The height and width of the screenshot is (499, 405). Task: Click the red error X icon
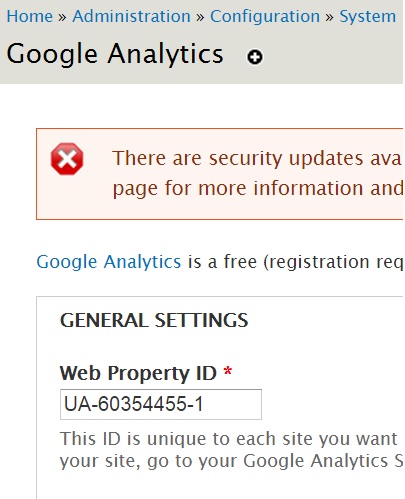point(67,159)
